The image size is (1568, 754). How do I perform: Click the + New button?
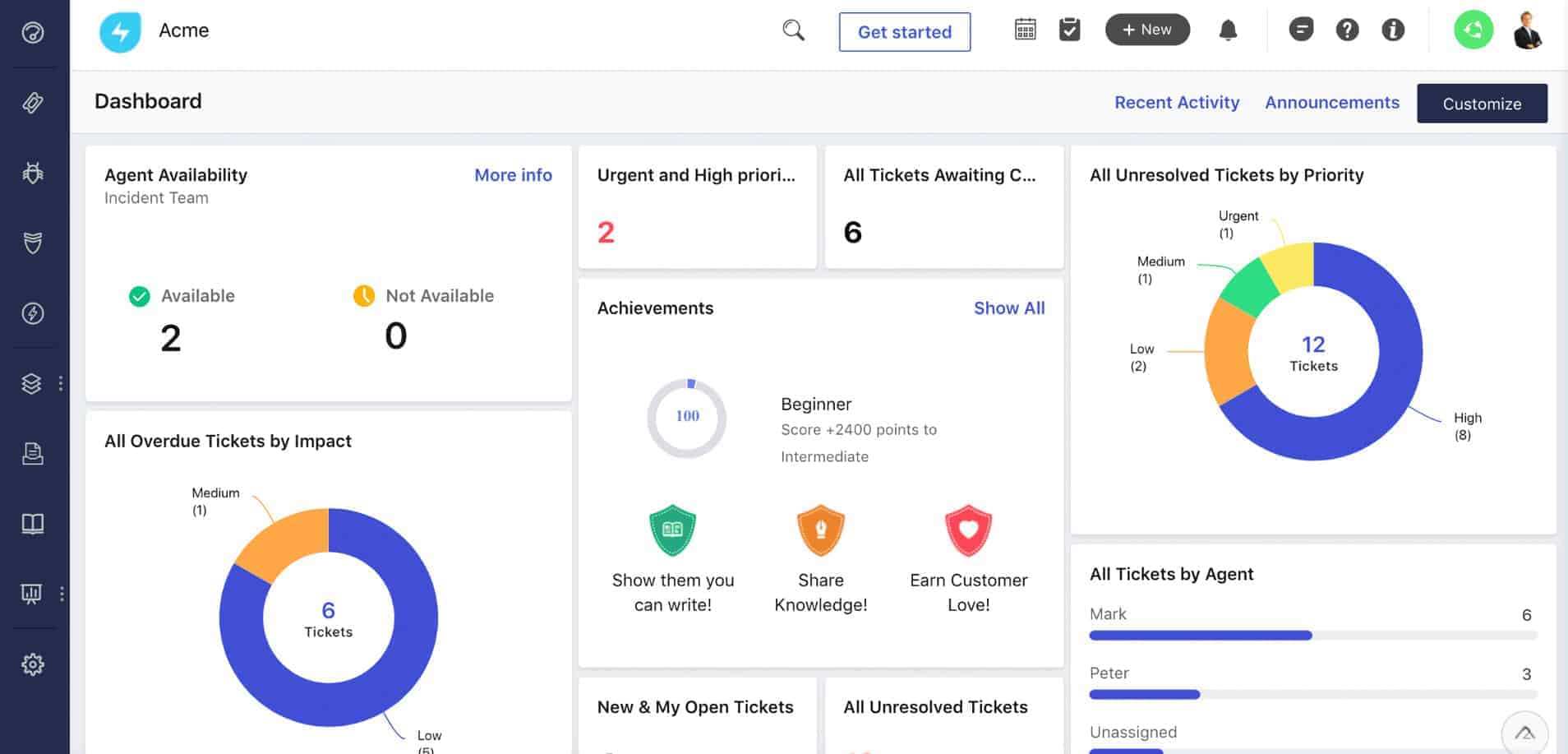[x=1147, y=30]
